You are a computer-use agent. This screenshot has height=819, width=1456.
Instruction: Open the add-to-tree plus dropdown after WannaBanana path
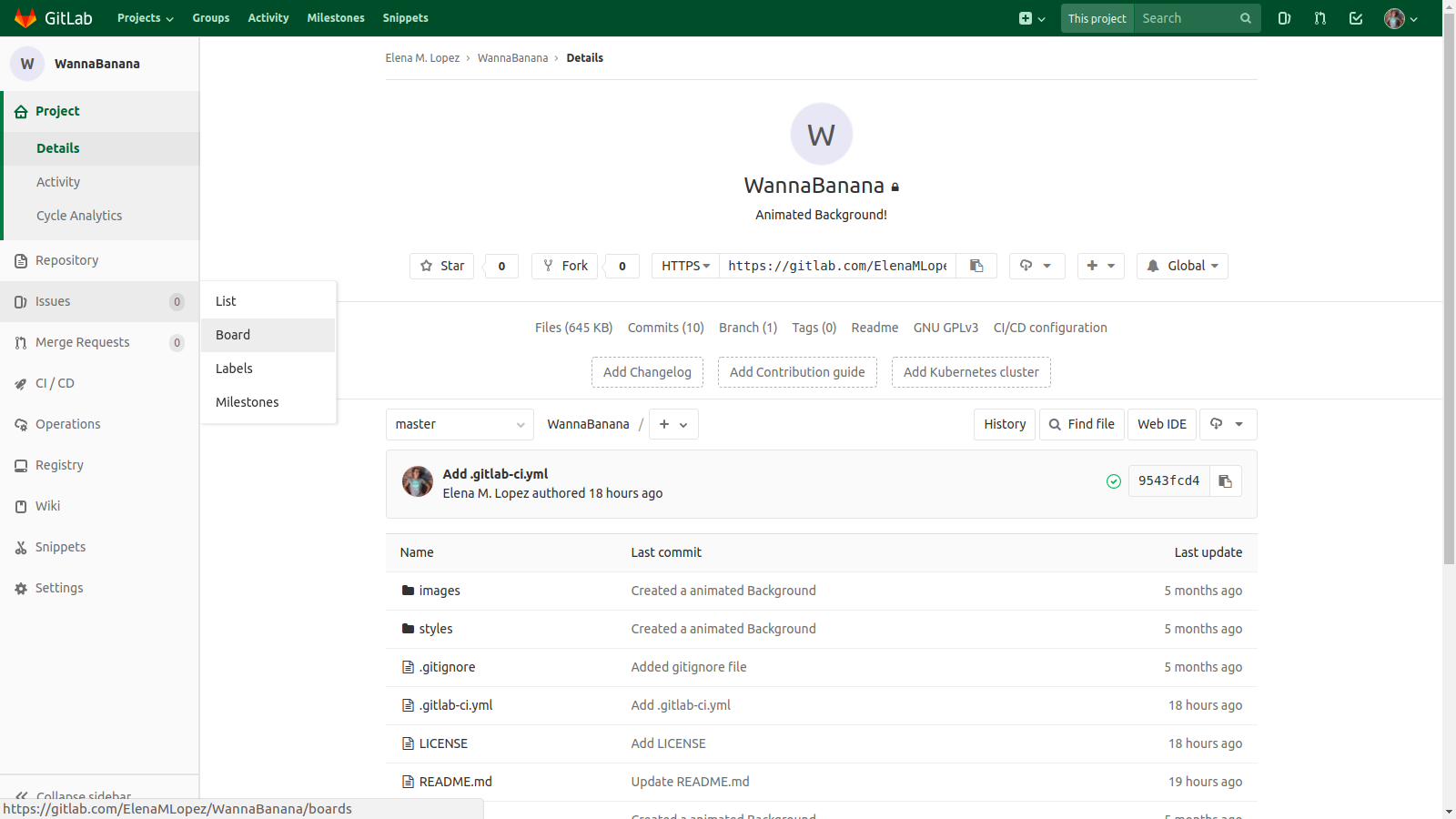[673, 424]
